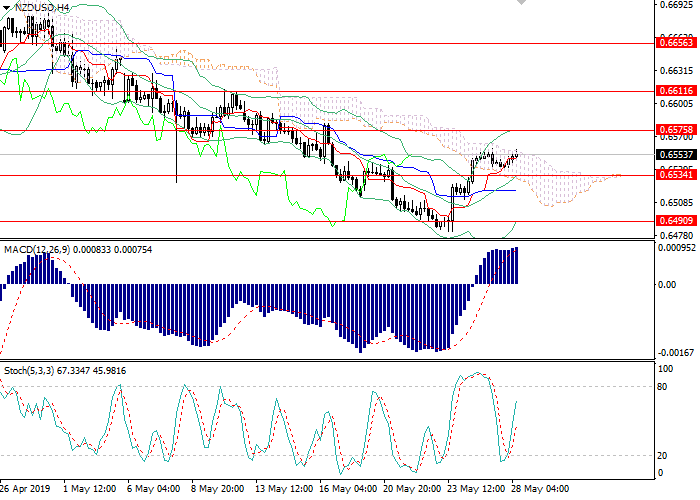Viewport: 700px width, 500px height.
Task: Click the last tallest MACD histogram bar
Action: coord(516,266)
